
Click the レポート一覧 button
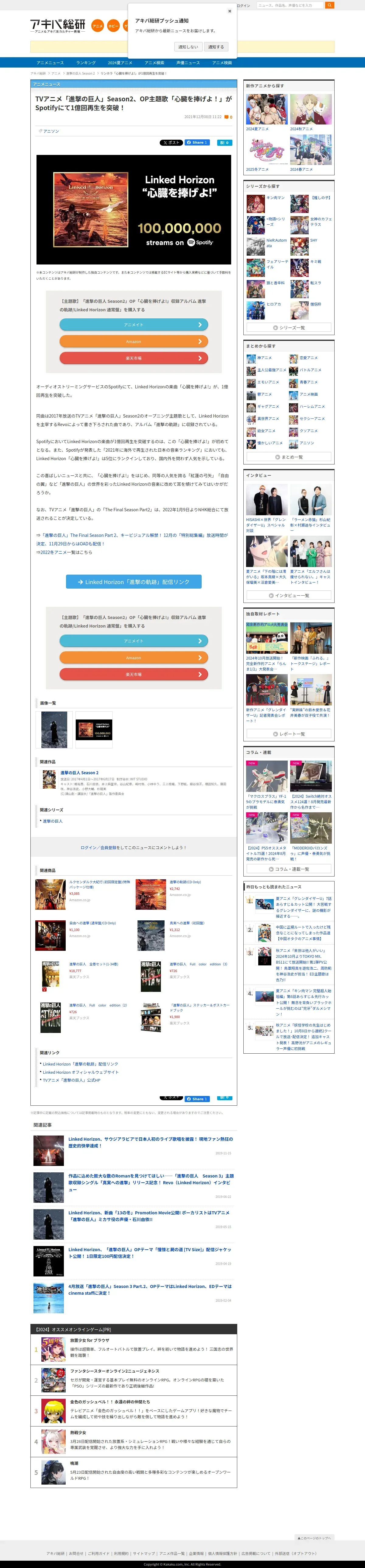point(289,734)
